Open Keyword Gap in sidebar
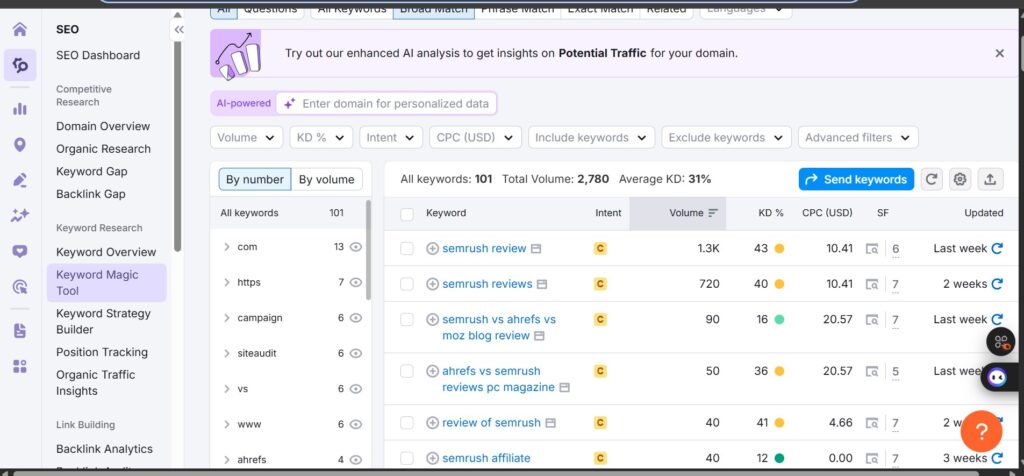This screenshot has height=476, width=1024. (91, 171)
